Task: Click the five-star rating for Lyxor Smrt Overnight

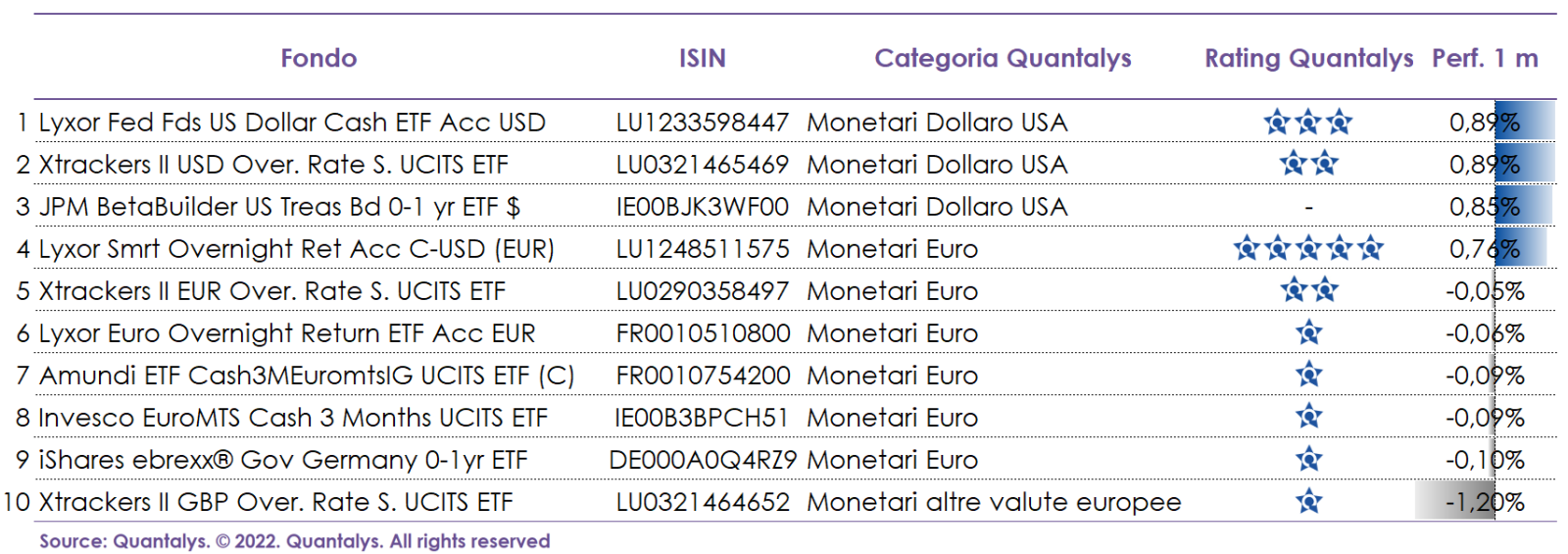Action: 1308,249
